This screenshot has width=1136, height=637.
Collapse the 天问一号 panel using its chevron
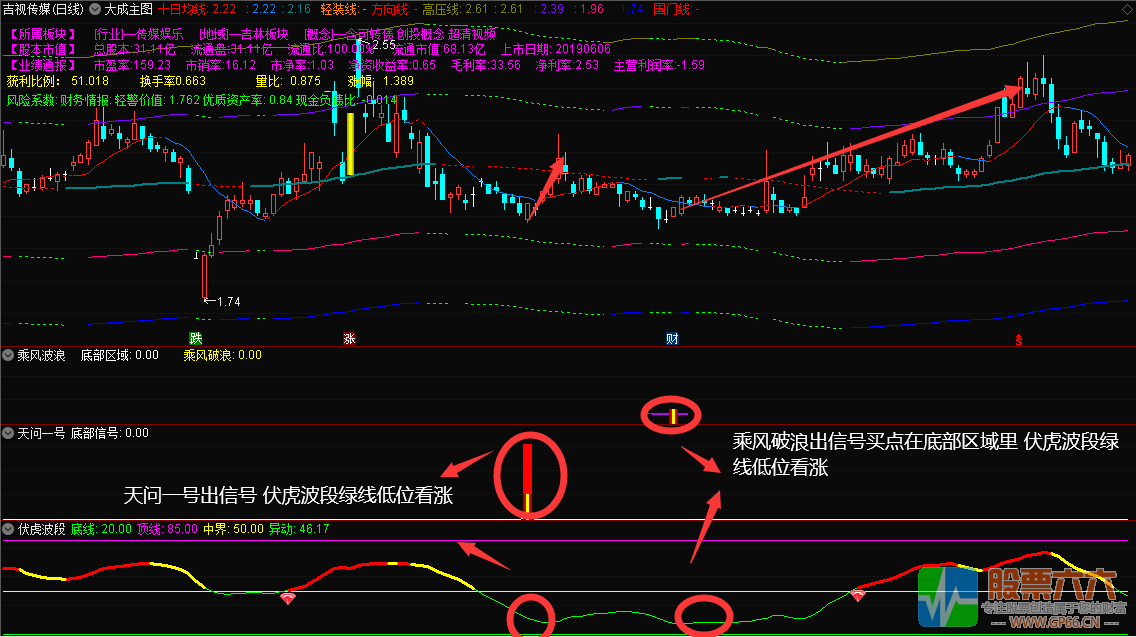pyautogui.click(x=8, y=432)
